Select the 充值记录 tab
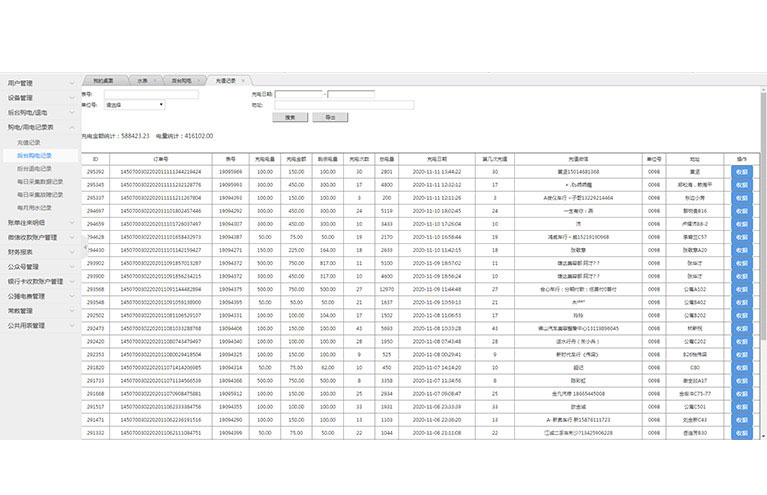 tap(226, 81)
